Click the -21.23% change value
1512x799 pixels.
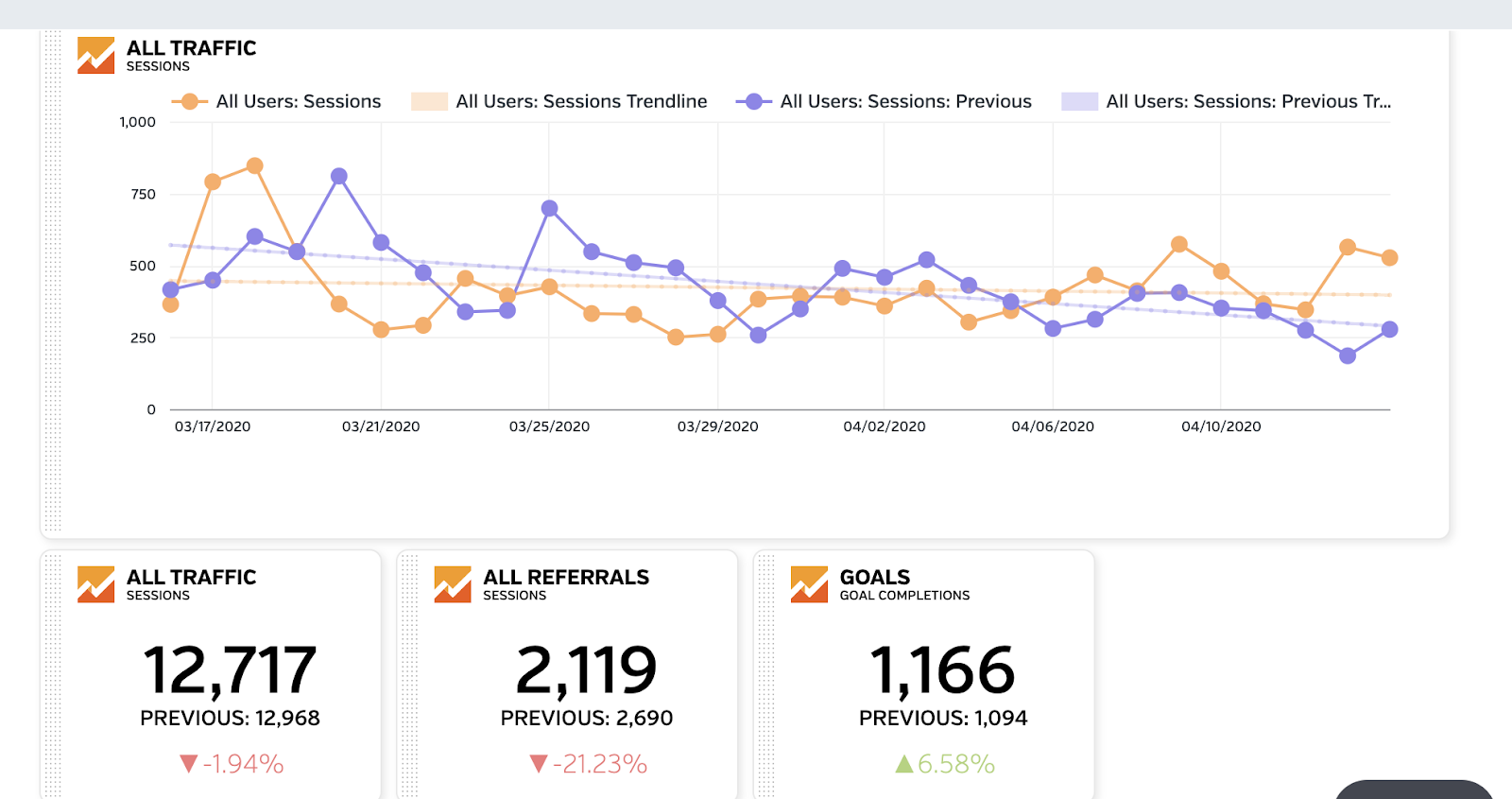[600, 764]
